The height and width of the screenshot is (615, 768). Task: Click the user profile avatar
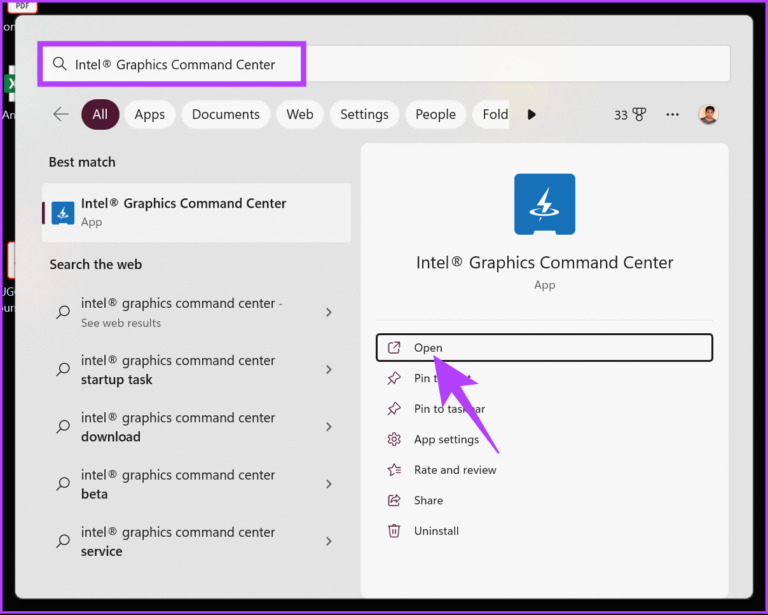pyautogui.click(x=708, y=115)
